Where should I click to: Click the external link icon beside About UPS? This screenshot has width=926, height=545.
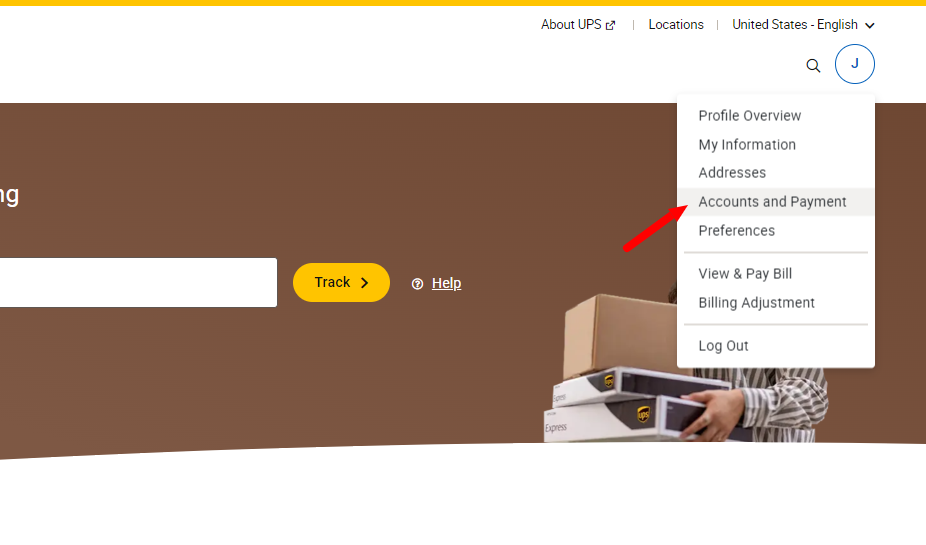611,25
